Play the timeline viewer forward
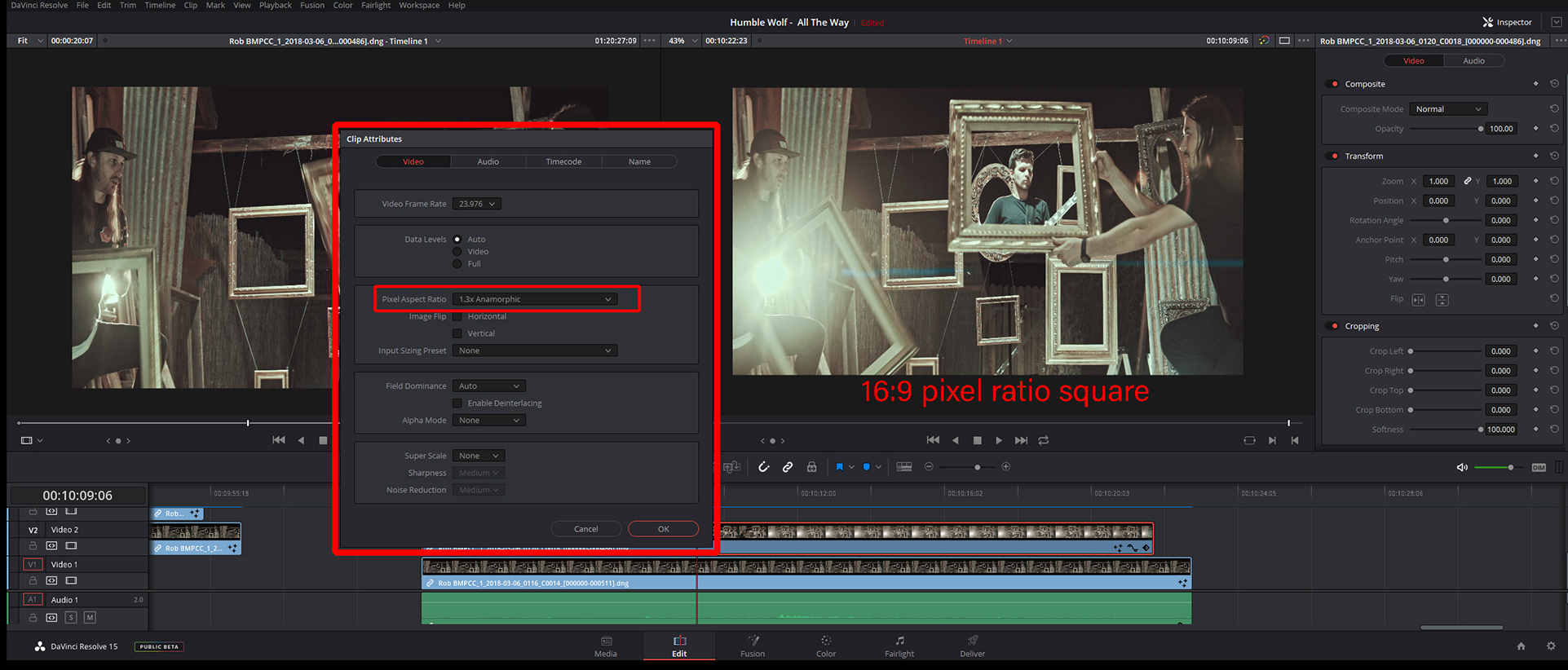The height and width of the screenshot is (670, 1568). pos(999,440)
